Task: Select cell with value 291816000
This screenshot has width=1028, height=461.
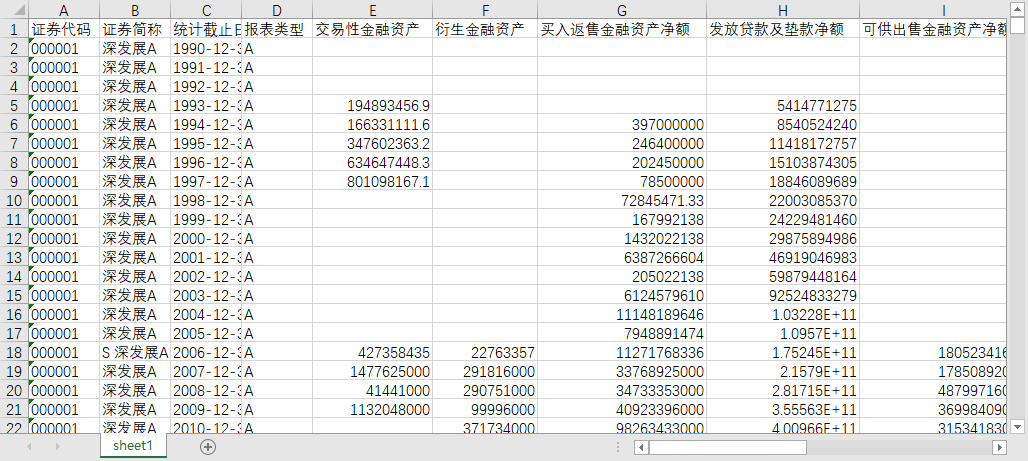Action: (x=485, y=371)
